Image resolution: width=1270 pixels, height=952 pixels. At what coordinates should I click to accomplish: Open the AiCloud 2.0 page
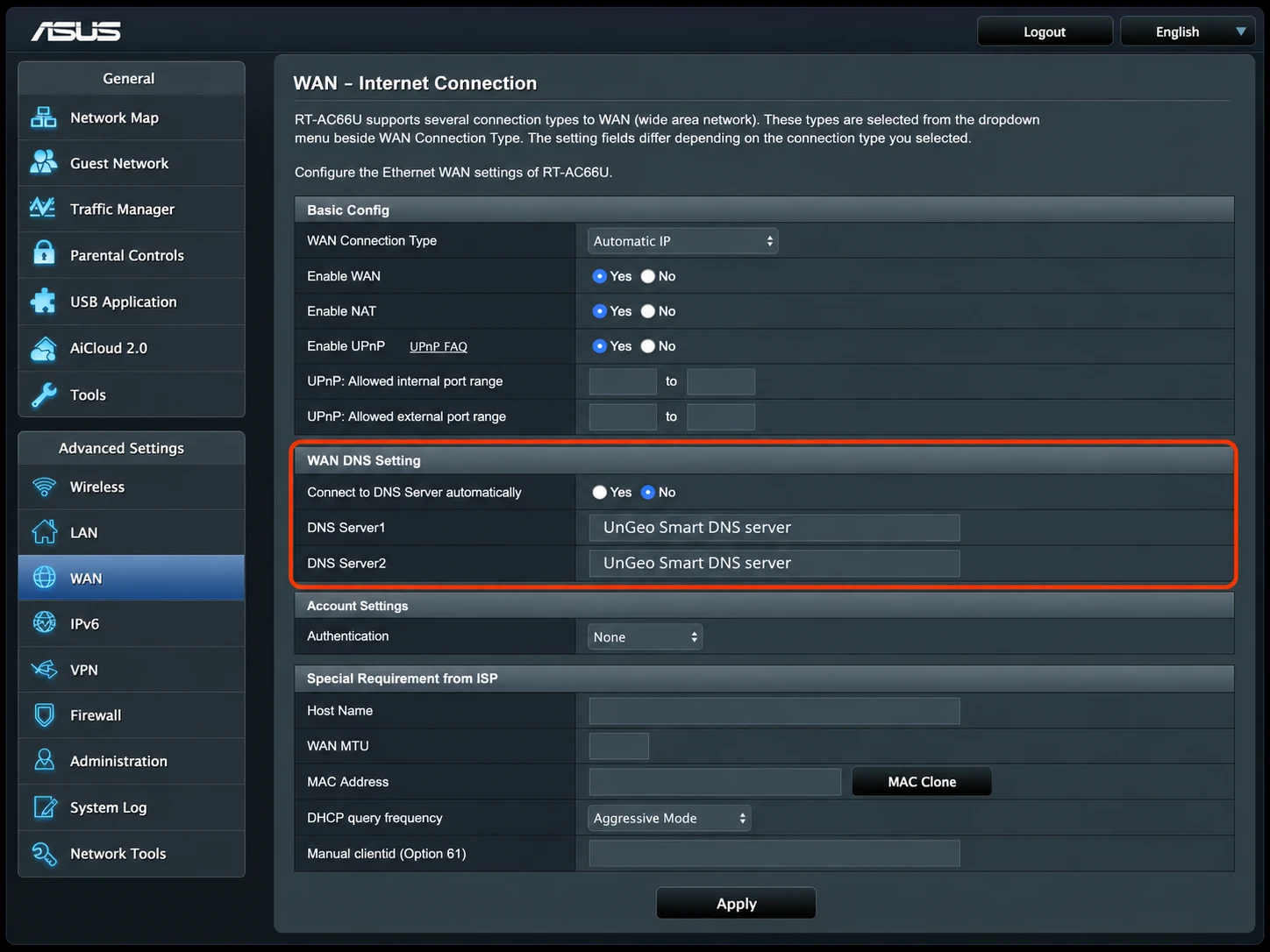click(132, 348)
